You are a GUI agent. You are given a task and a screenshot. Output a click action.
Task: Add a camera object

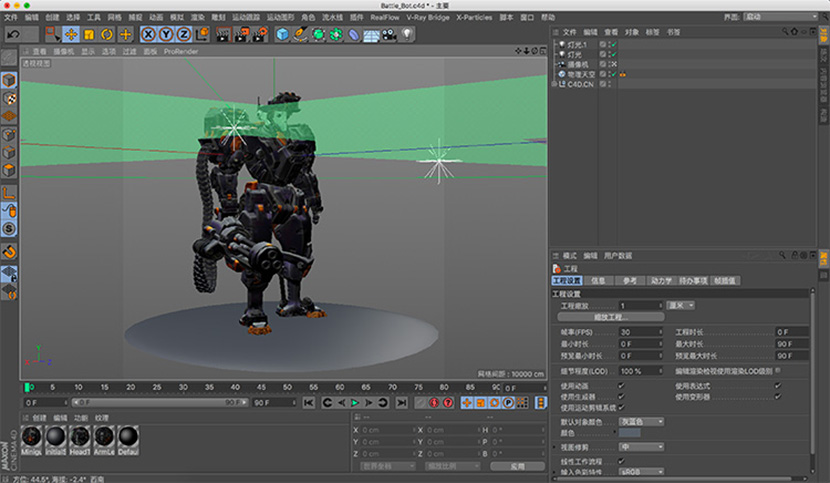coord(390,34)
